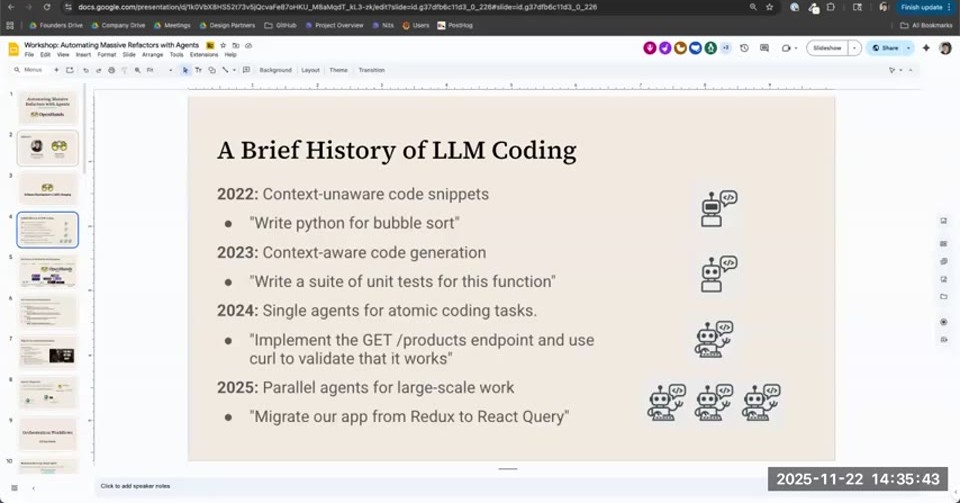Open the Fit zoom level dropdown
Screen dimensions: 960x503
(159, 70)
